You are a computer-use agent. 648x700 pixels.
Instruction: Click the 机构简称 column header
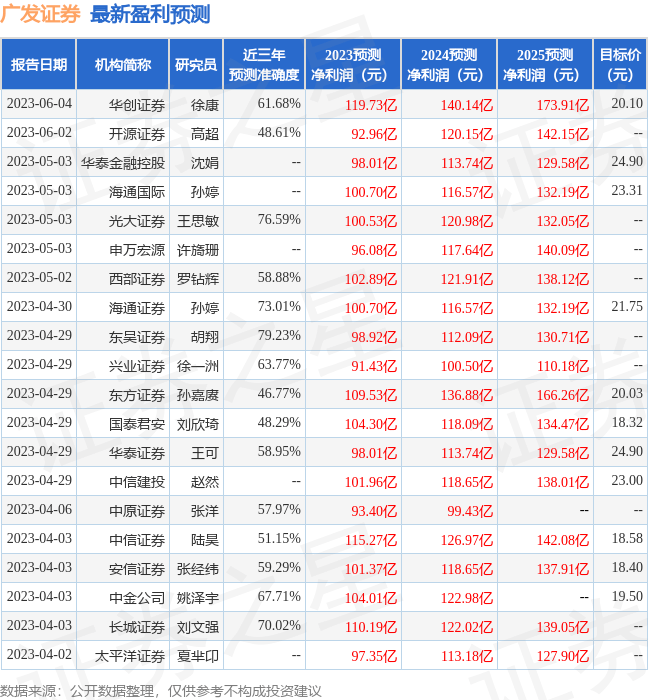click(122, 65)
